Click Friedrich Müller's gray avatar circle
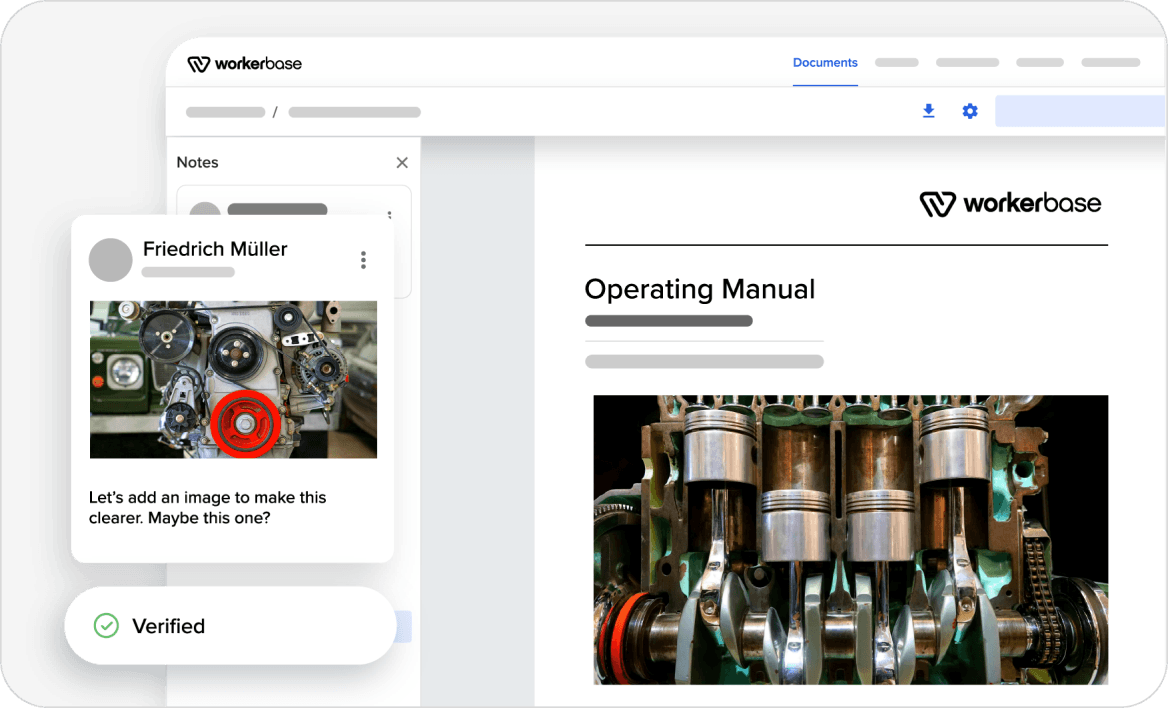Viewport: 1168px width, 708px height. (111, 260)
